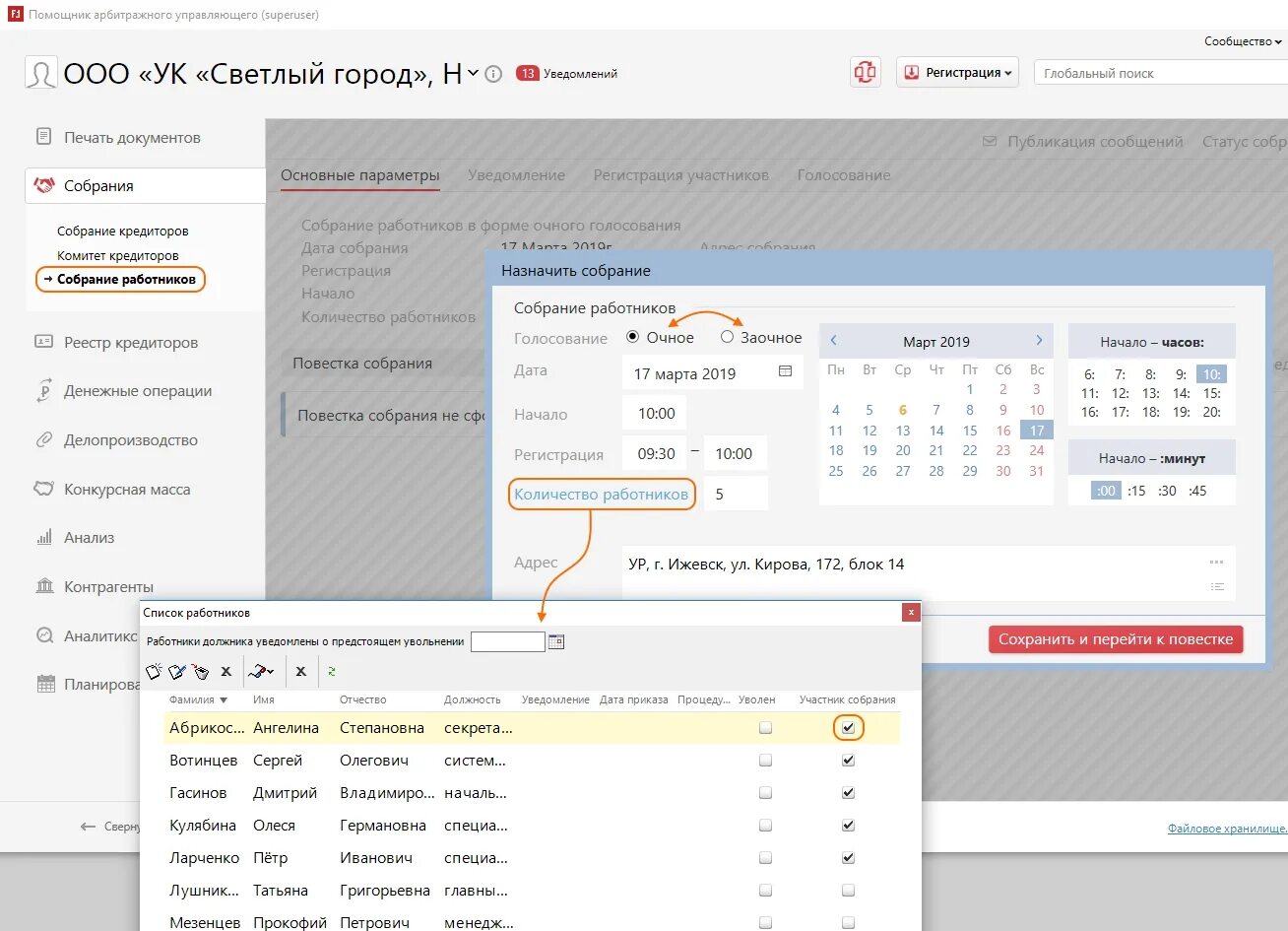Click the Денежные операции ruble icon
Screen dimensions: 1288x931
[43, 391]
